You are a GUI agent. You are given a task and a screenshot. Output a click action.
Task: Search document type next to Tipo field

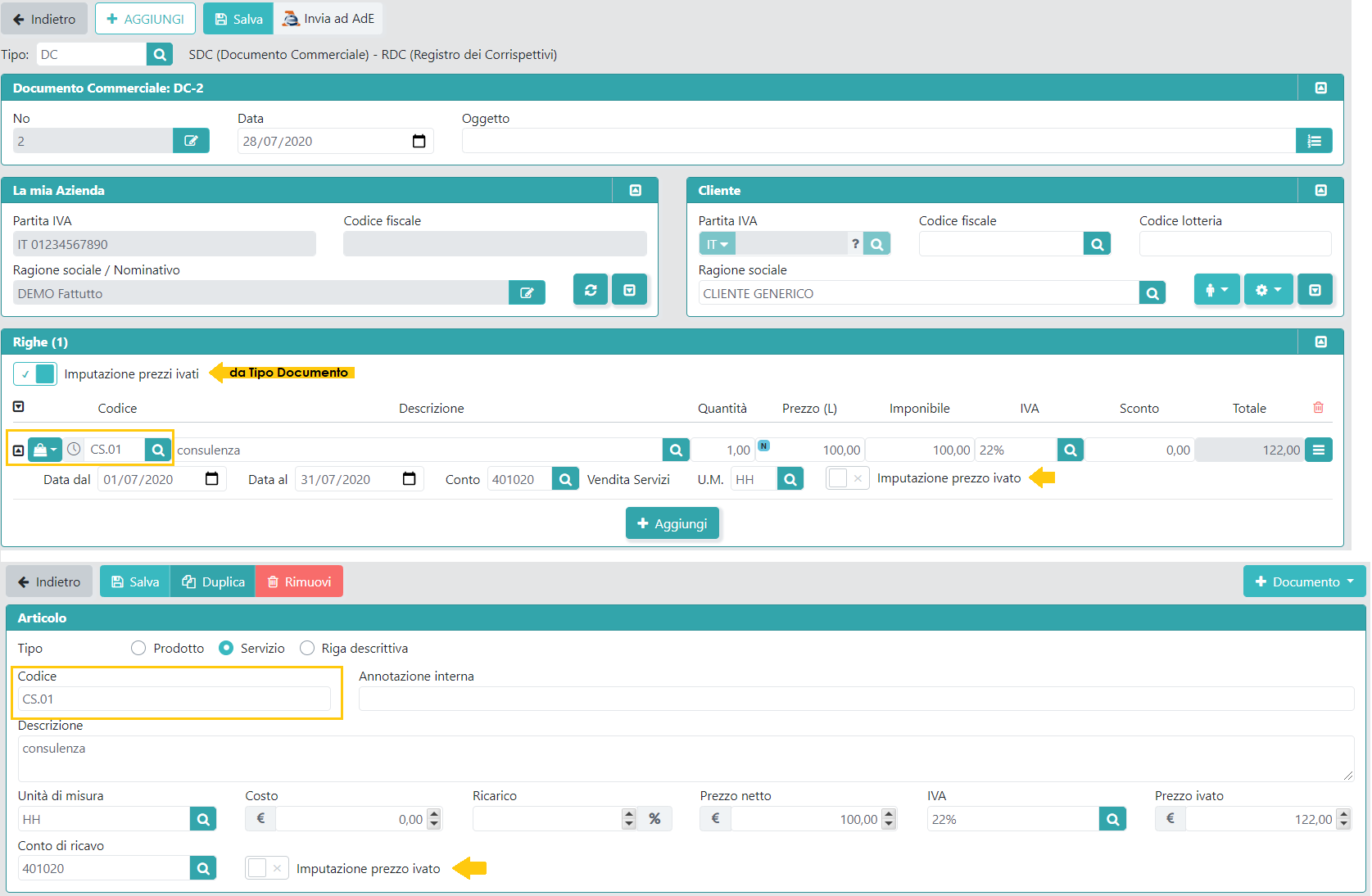point(160,55)
